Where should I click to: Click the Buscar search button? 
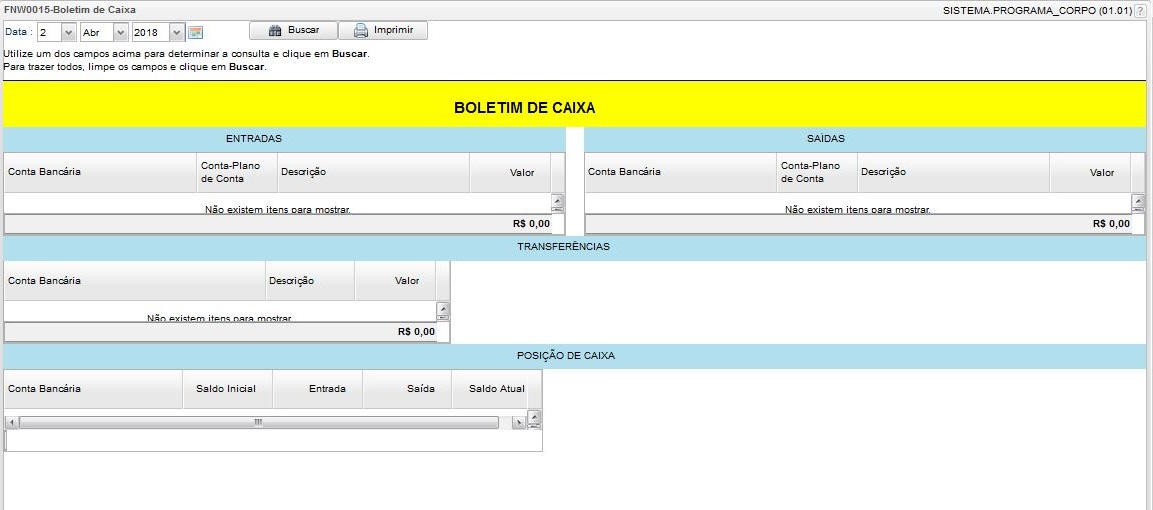coord(293,31)
